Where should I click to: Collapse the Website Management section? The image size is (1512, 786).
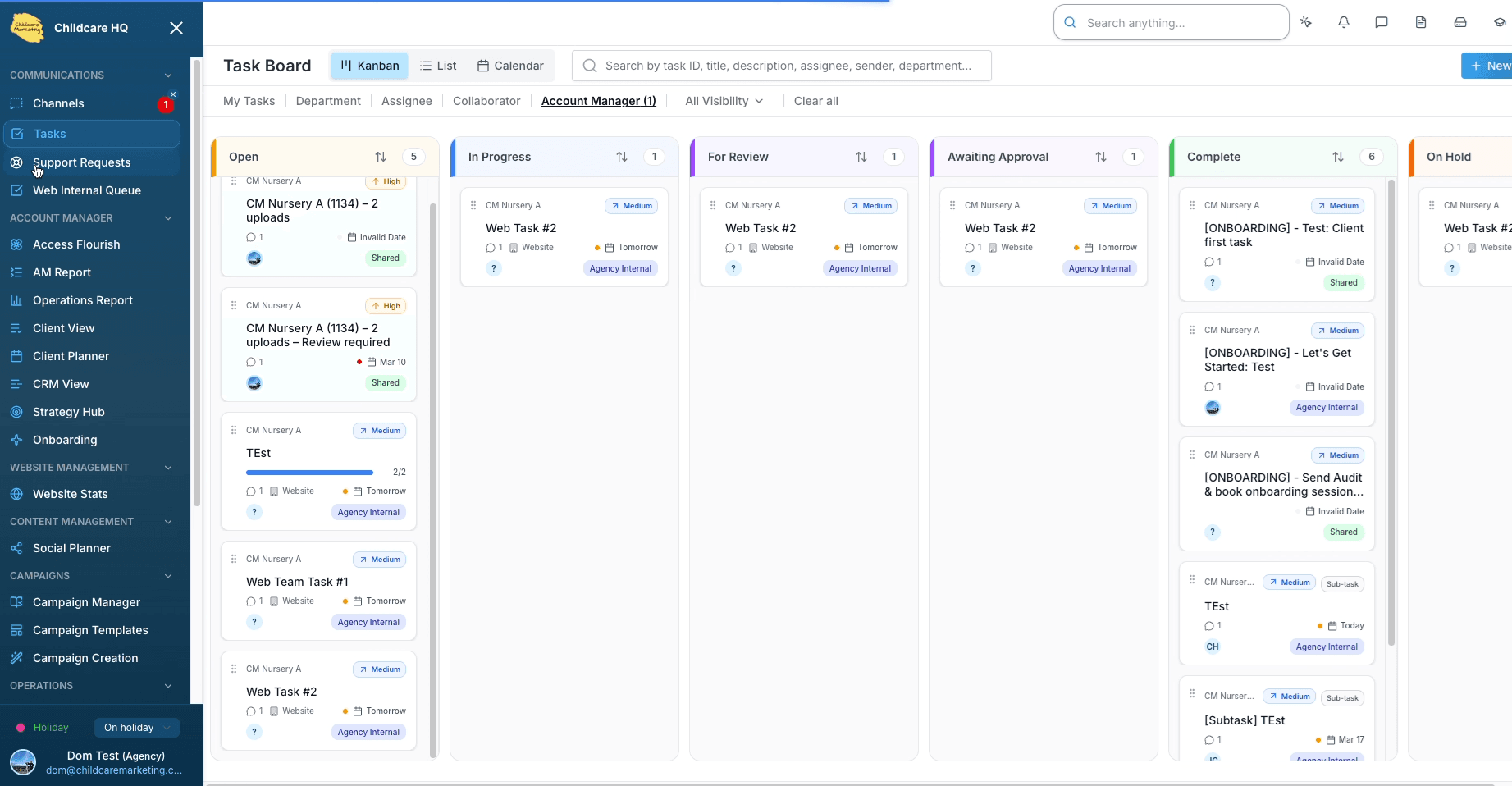click(168, 468)
